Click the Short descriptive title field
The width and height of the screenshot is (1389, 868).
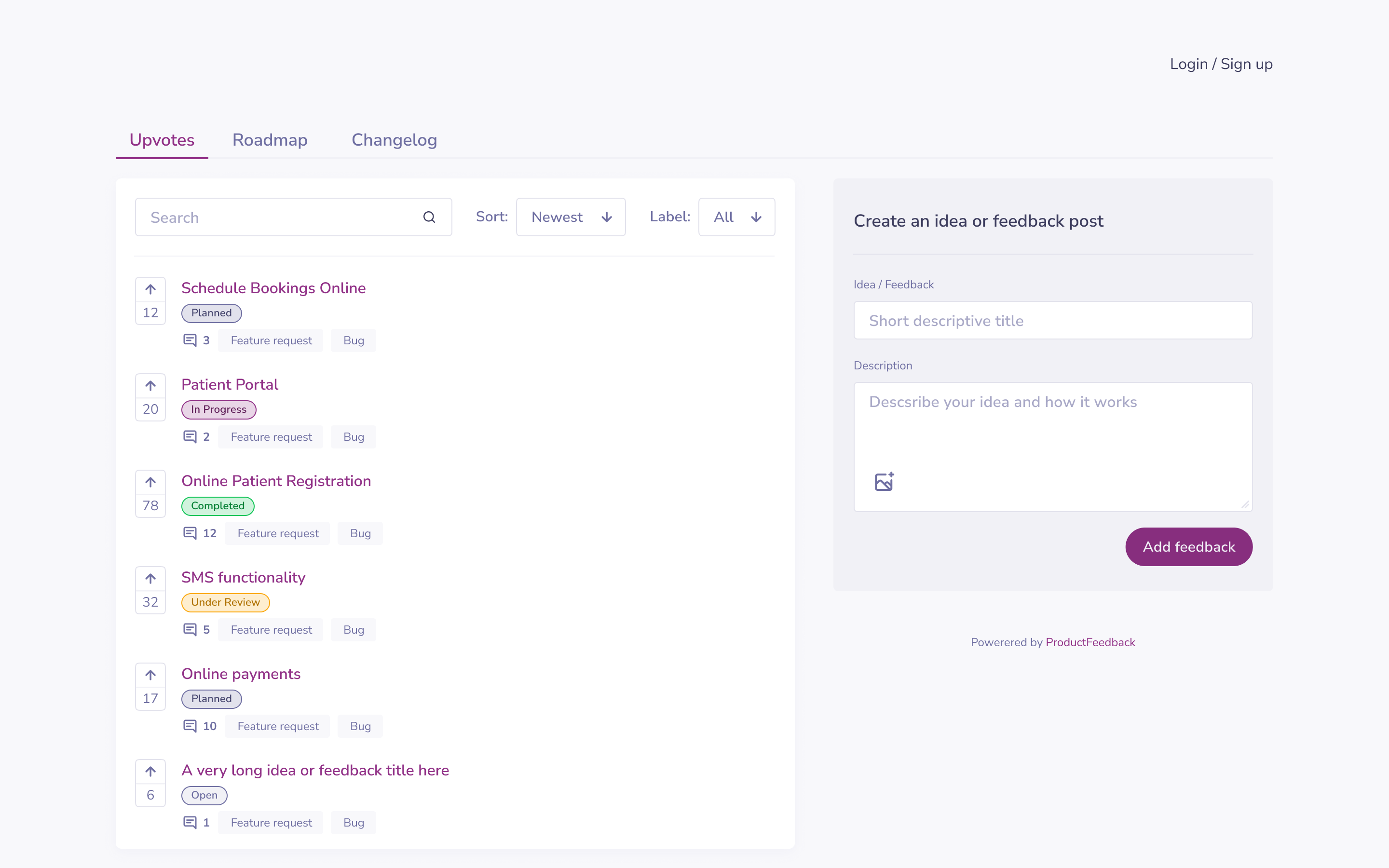click(x=1053, y=320)
